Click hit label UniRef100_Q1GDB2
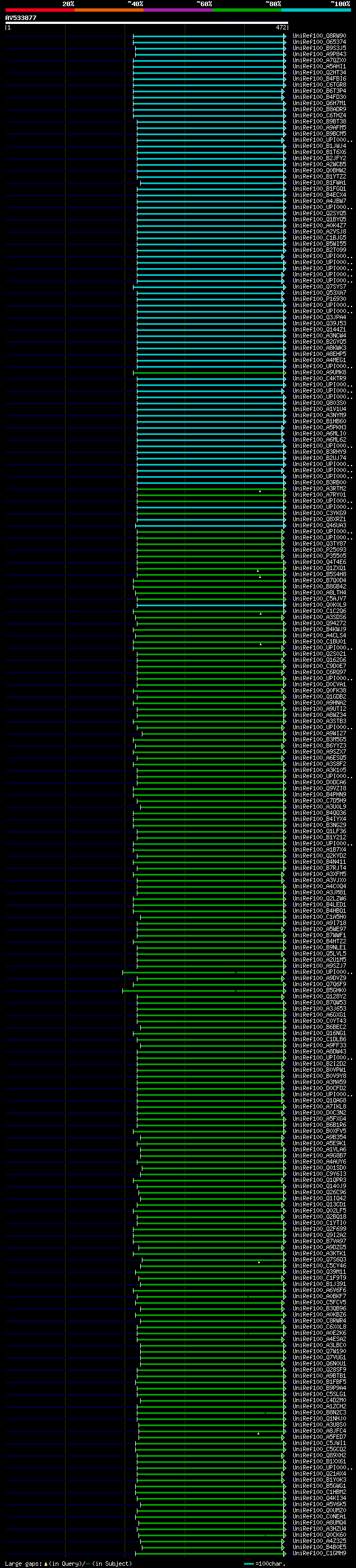This screenshot has height=1568, width=356. click(319, 696)
